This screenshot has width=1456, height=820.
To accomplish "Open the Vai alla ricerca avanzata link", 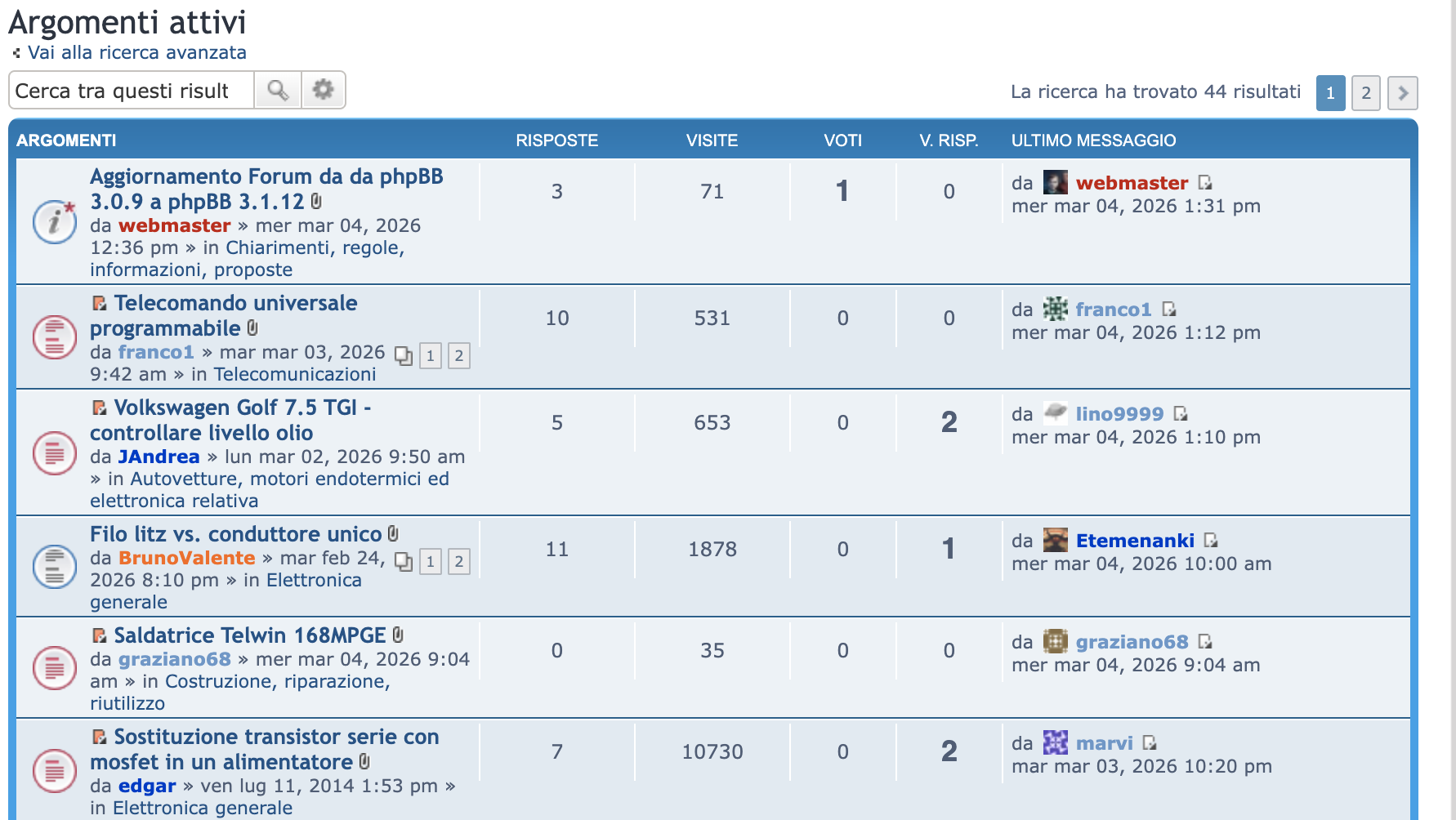I will [136, 52].
